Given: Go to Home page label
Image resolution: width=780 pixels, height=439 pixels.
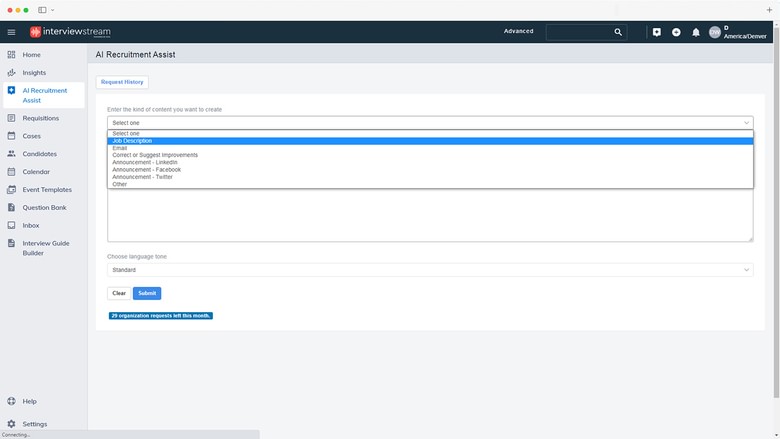Looking at the screenshot, I should click(31, 55).
